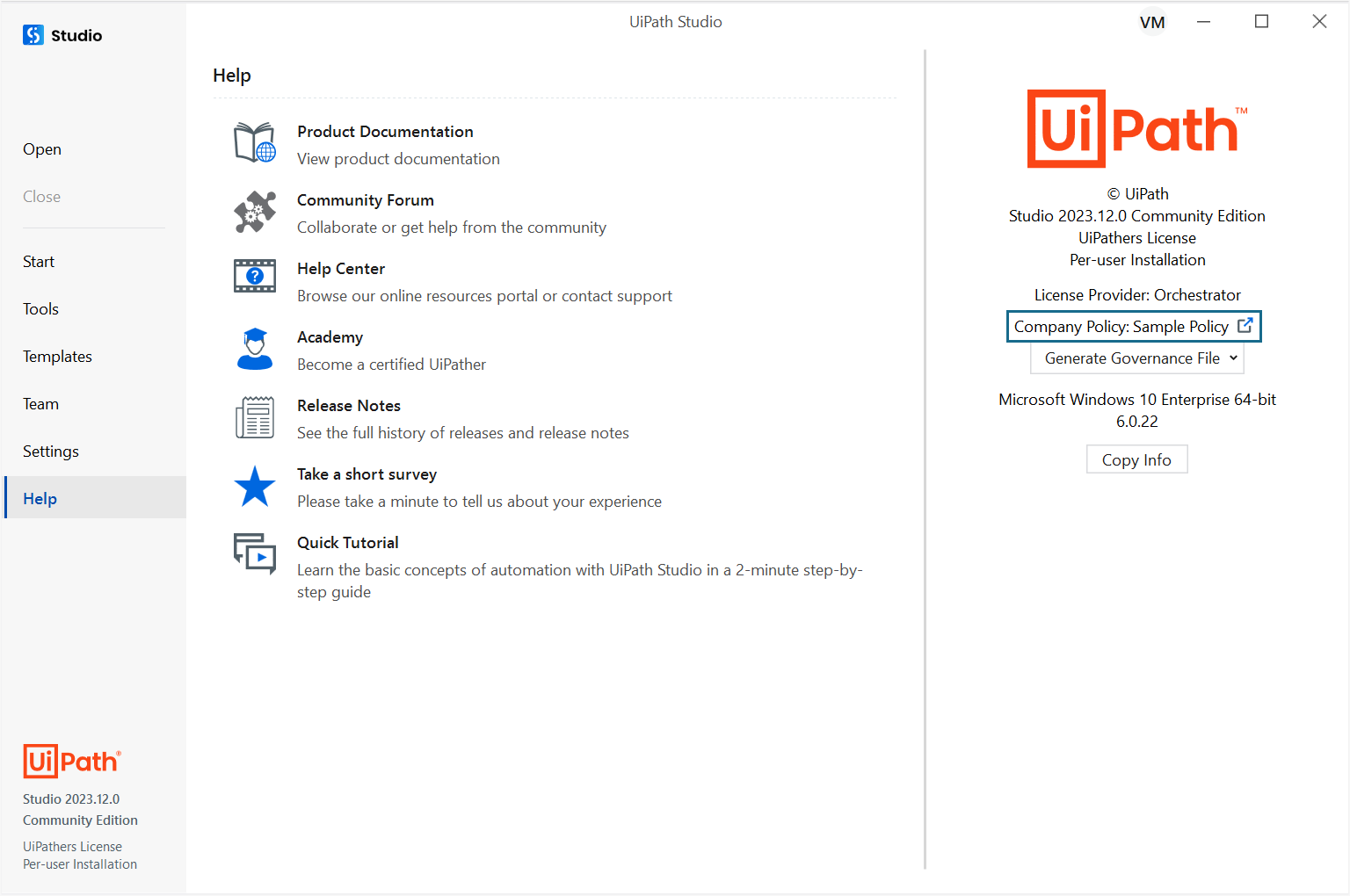Click the Tools sidebar entry

pos(40,308)
